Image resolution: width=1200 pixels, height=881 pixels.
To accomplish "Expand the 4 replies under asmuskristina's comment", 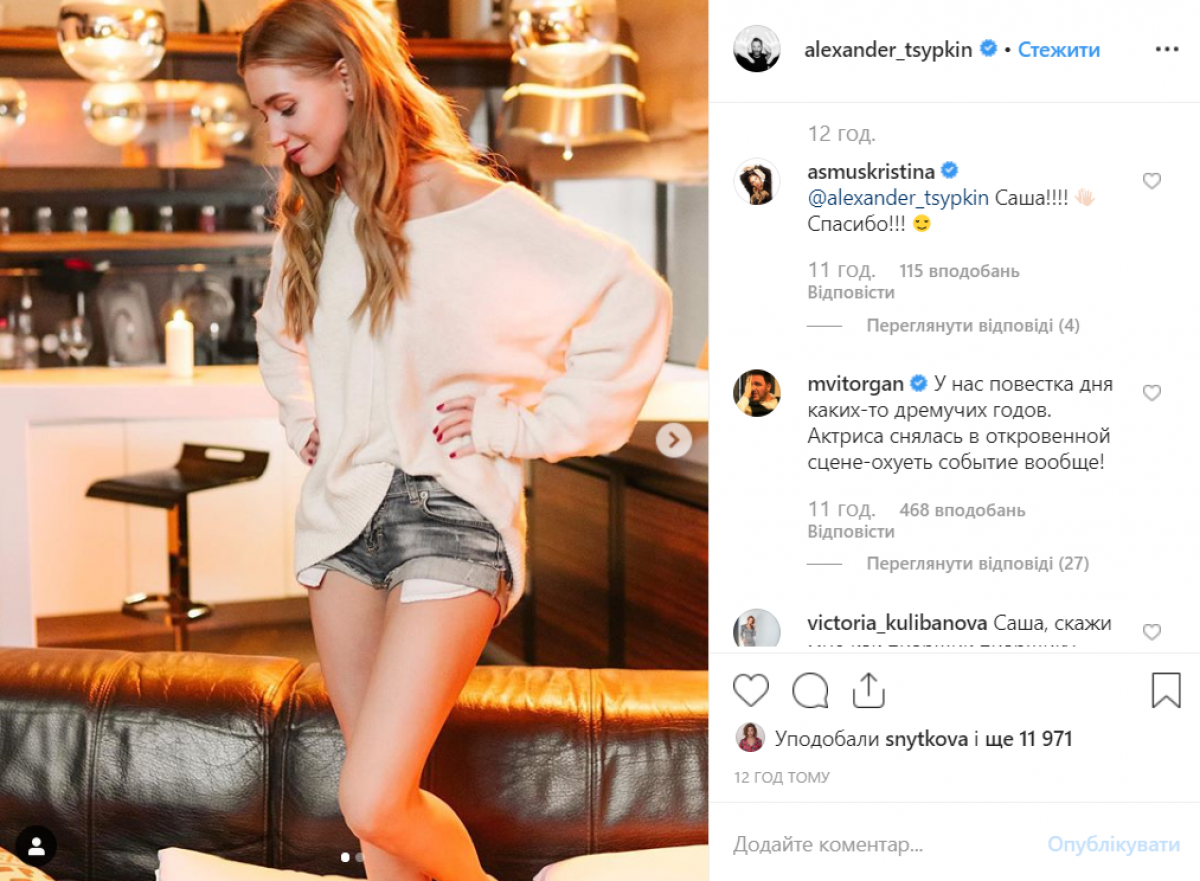I will 973,325.
